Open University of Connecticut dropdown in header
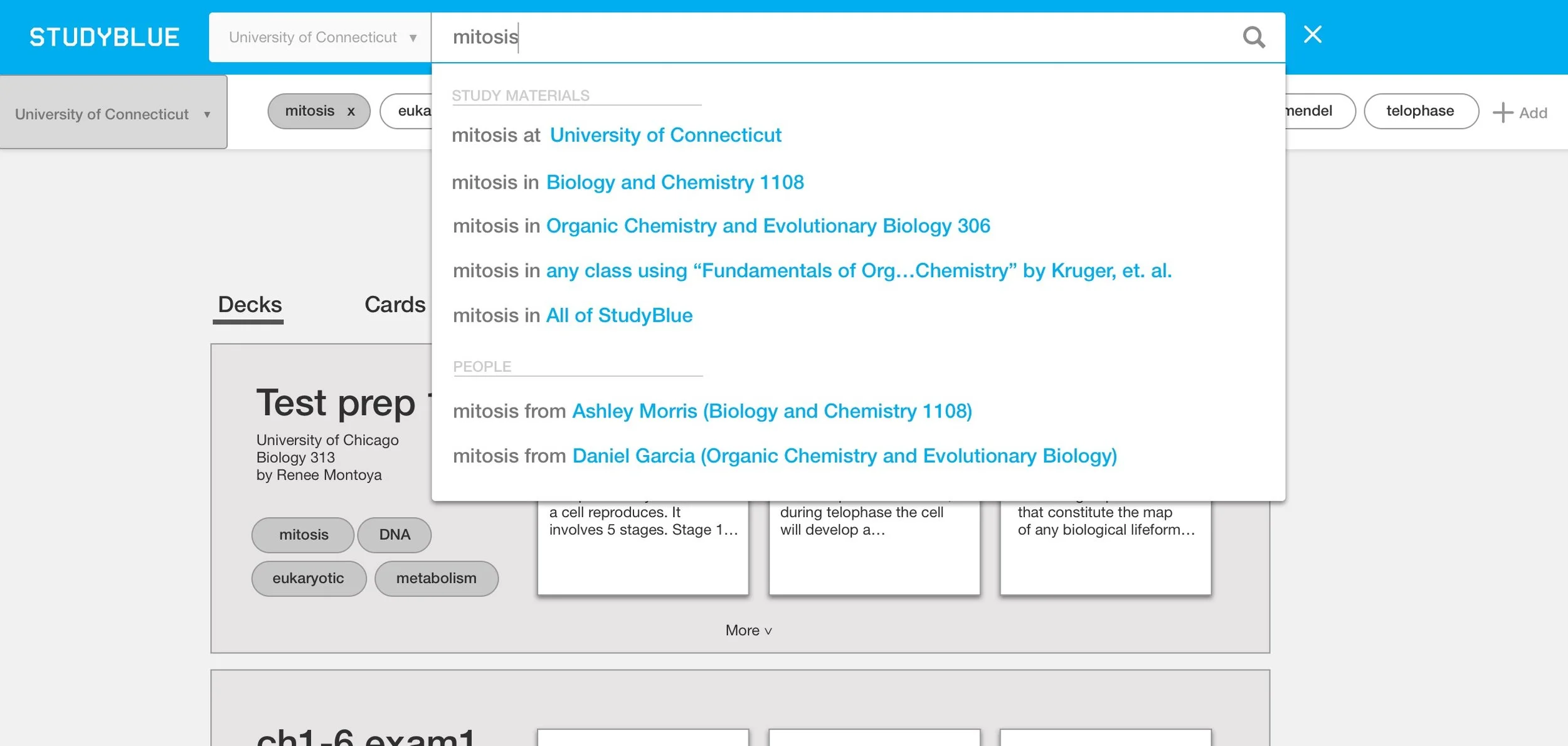1568x746 pixels. coord(320,38)
